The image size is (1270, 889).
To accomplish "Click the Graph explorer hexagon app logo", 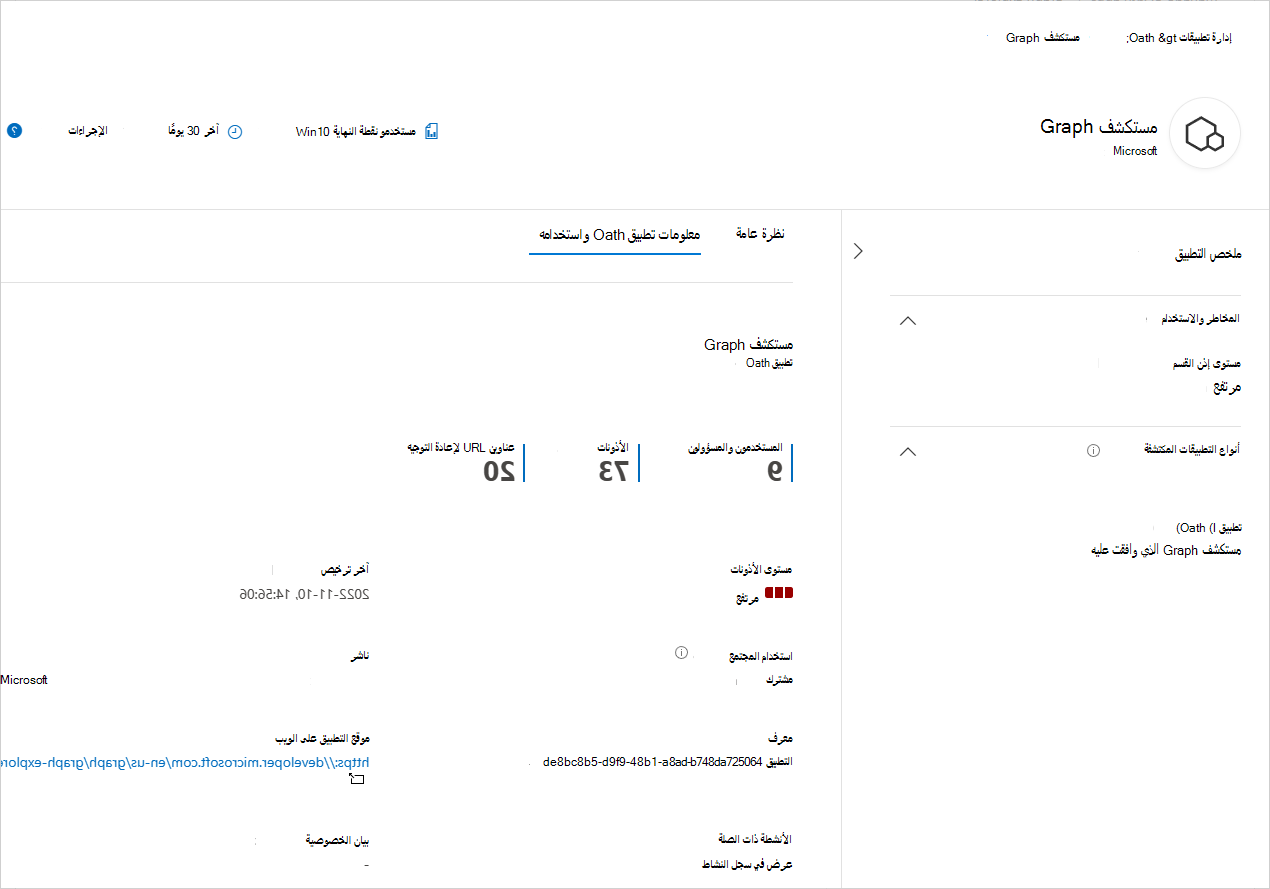I will click(1205, 132).
